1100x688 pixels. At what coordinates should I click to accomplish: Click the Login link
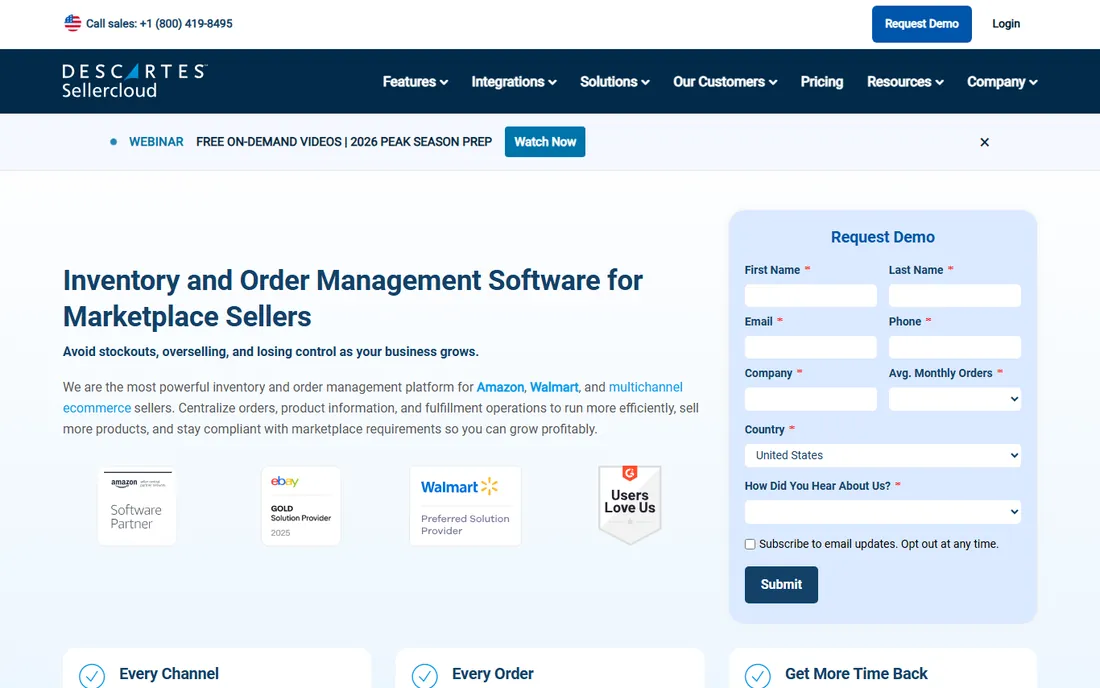click(1006, 24)
